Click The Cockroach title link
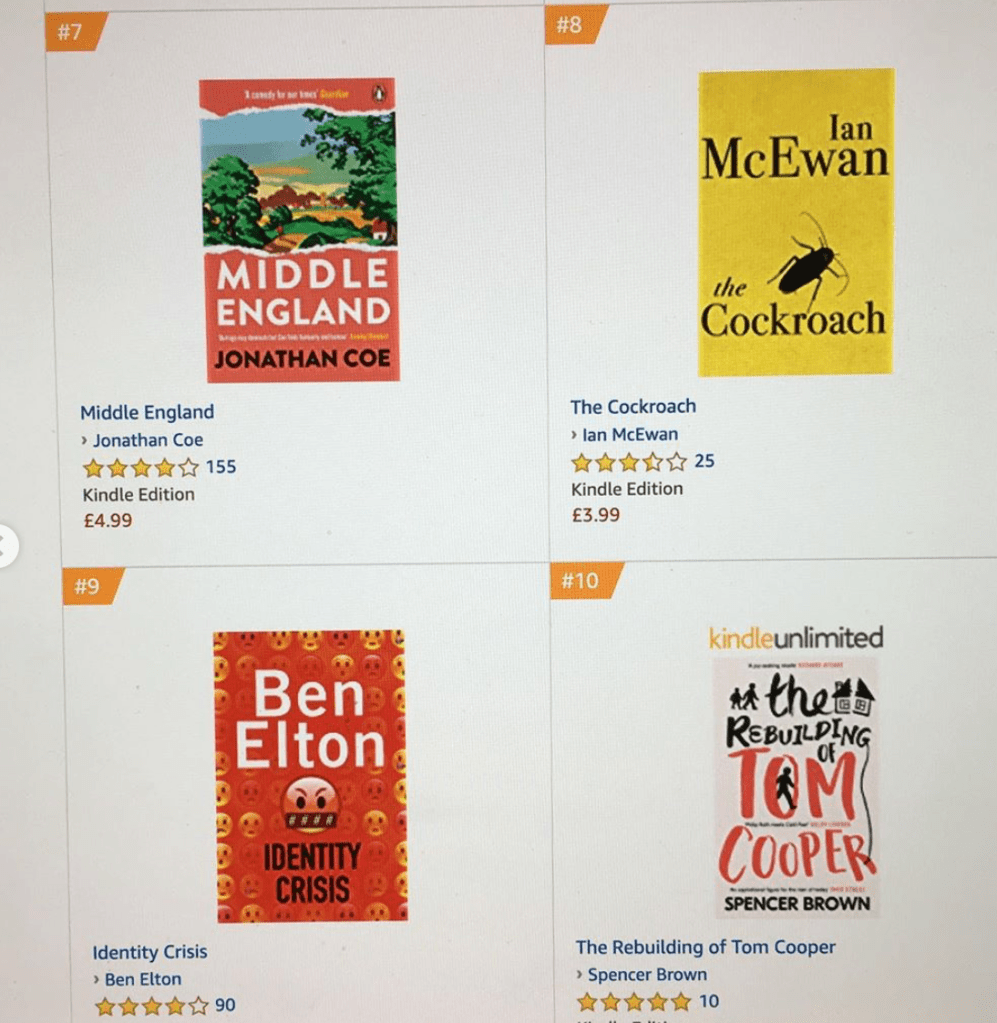The width and height of the screenshot is (997, 1023). click(634, 406)
